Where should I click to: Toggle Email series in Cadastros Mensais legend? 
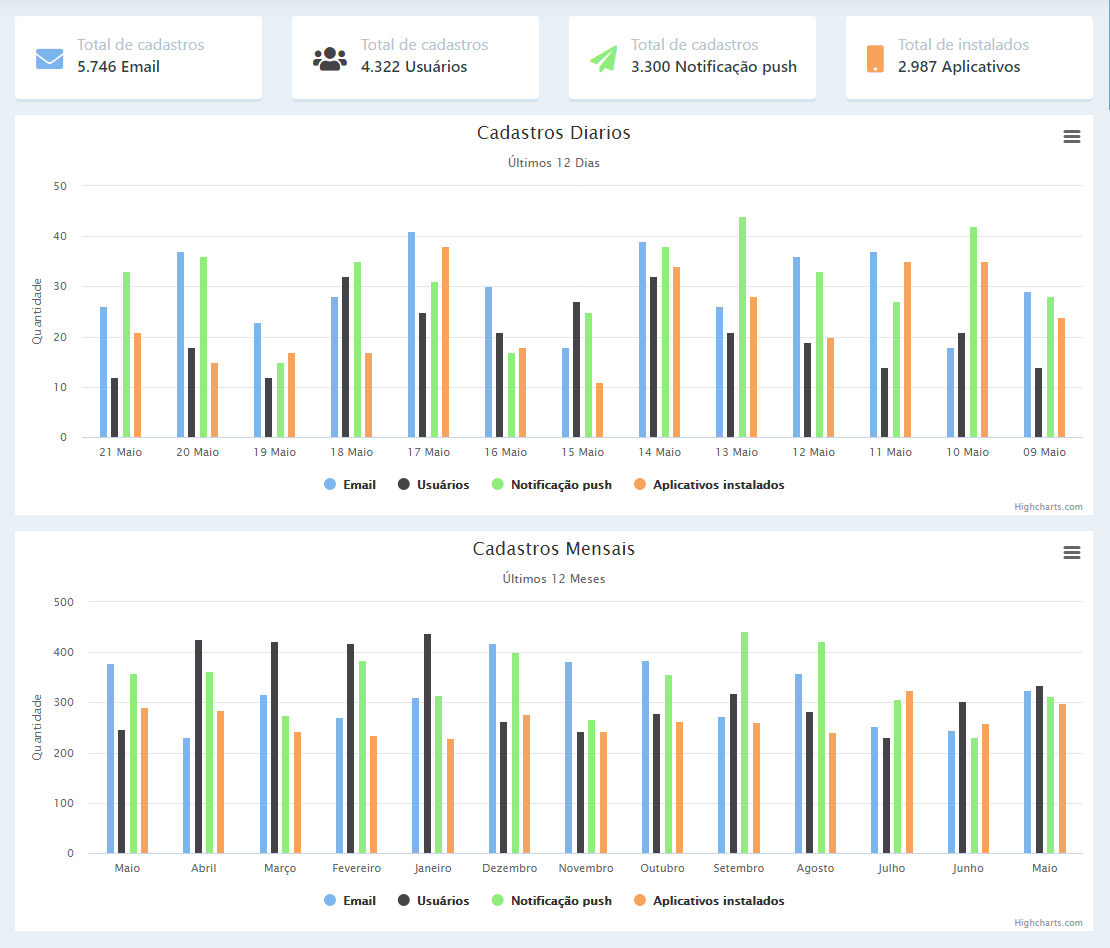(350, 901)
